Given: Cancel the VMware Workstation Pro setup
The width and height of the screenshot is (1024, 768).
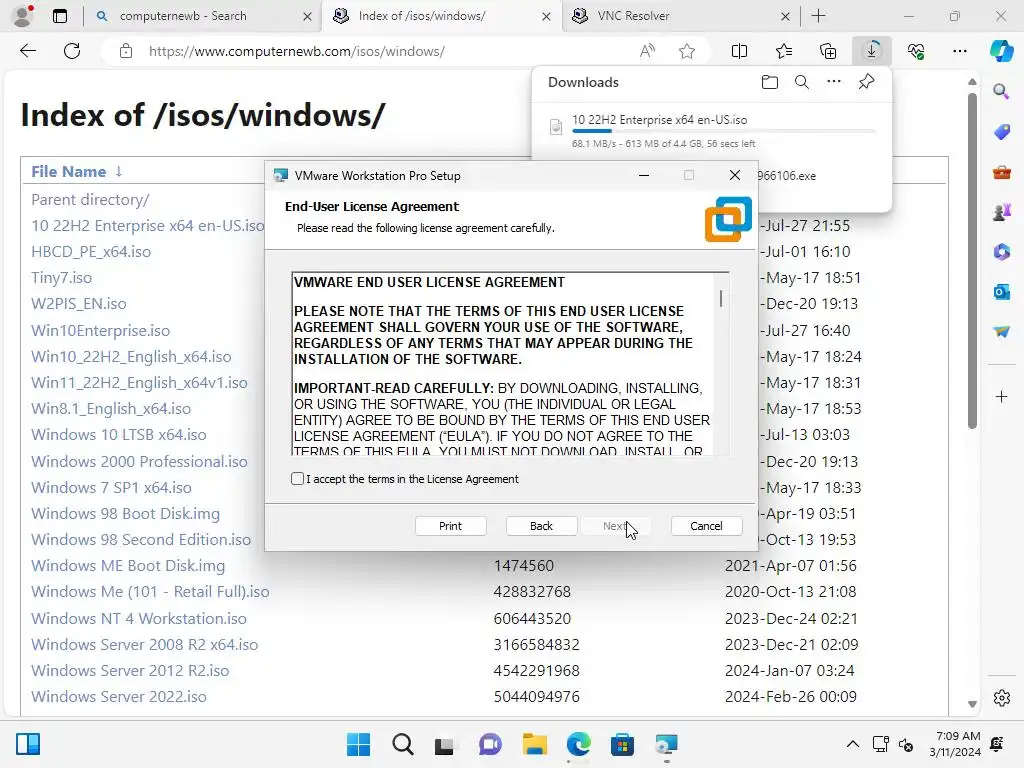Looking at the screenshot, I should point(706,526).
